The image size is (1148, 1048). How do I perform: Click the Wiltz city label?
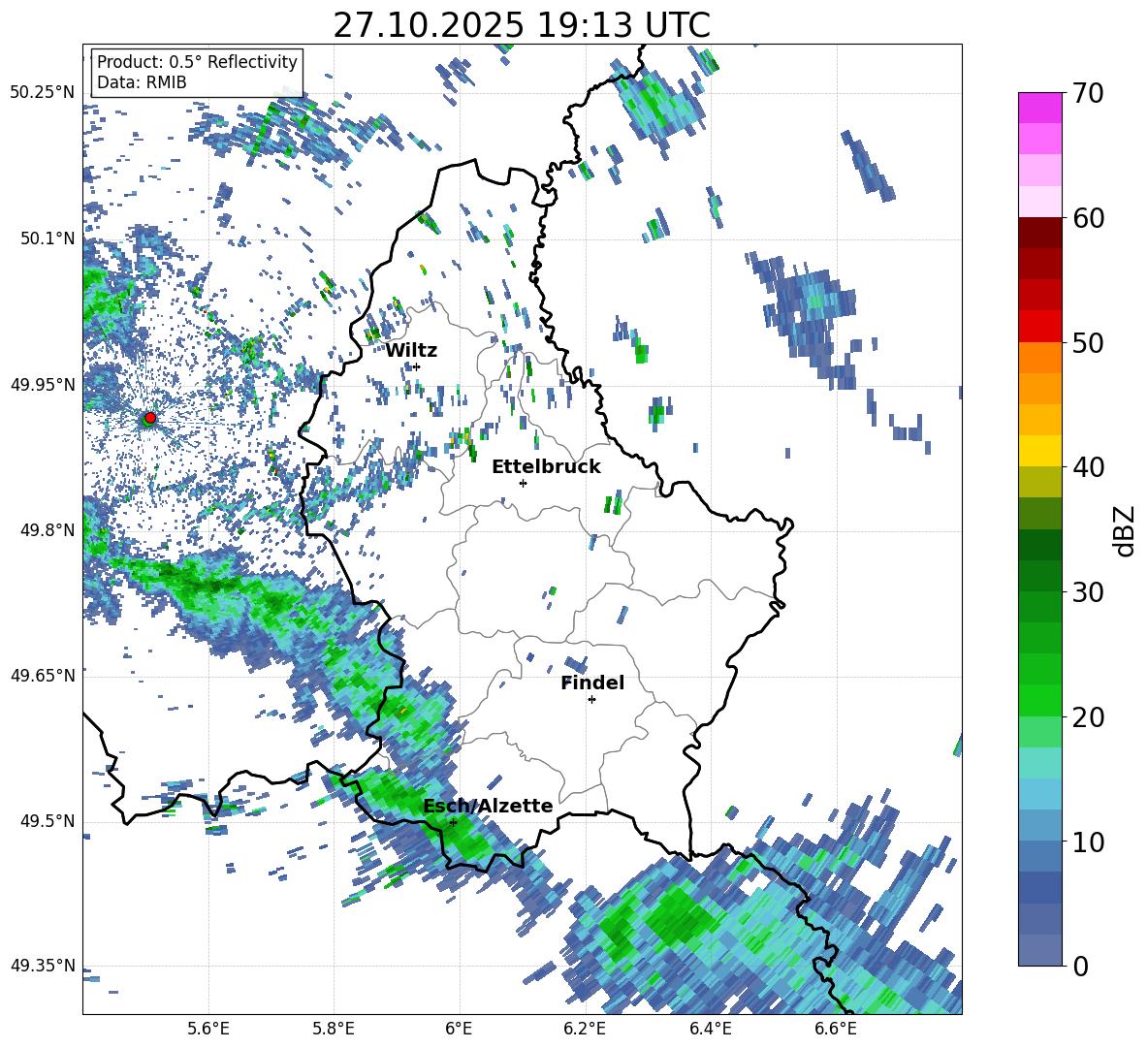click(x=411, y=351)
